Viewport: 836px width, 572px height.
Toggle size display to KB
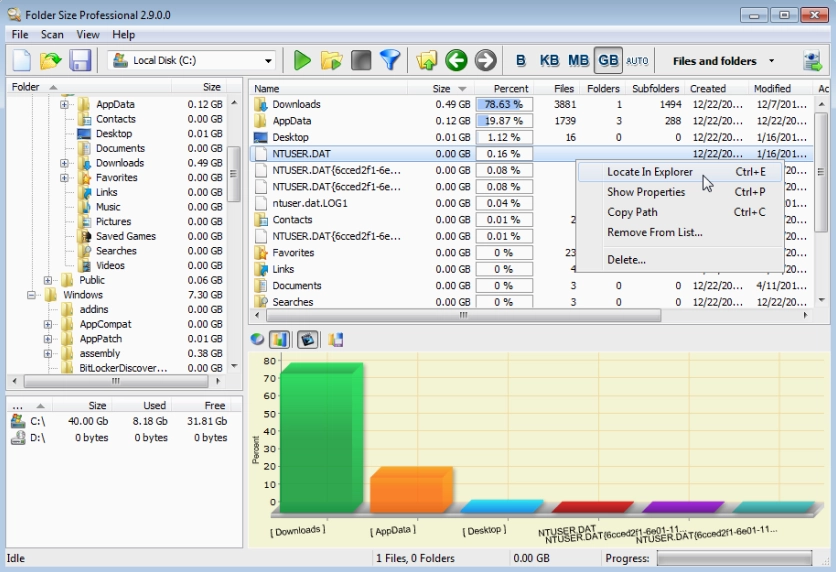[549, 61]
